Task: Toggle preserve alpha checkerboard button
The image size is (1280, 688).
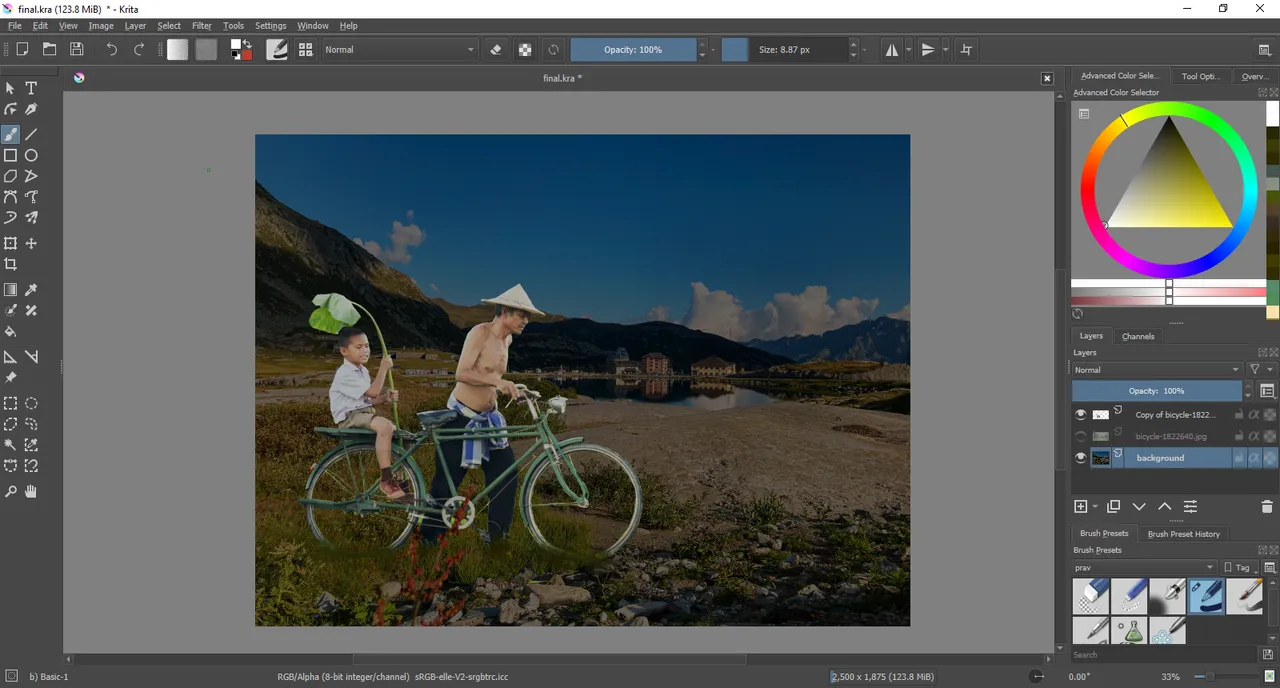Action: 524,49
